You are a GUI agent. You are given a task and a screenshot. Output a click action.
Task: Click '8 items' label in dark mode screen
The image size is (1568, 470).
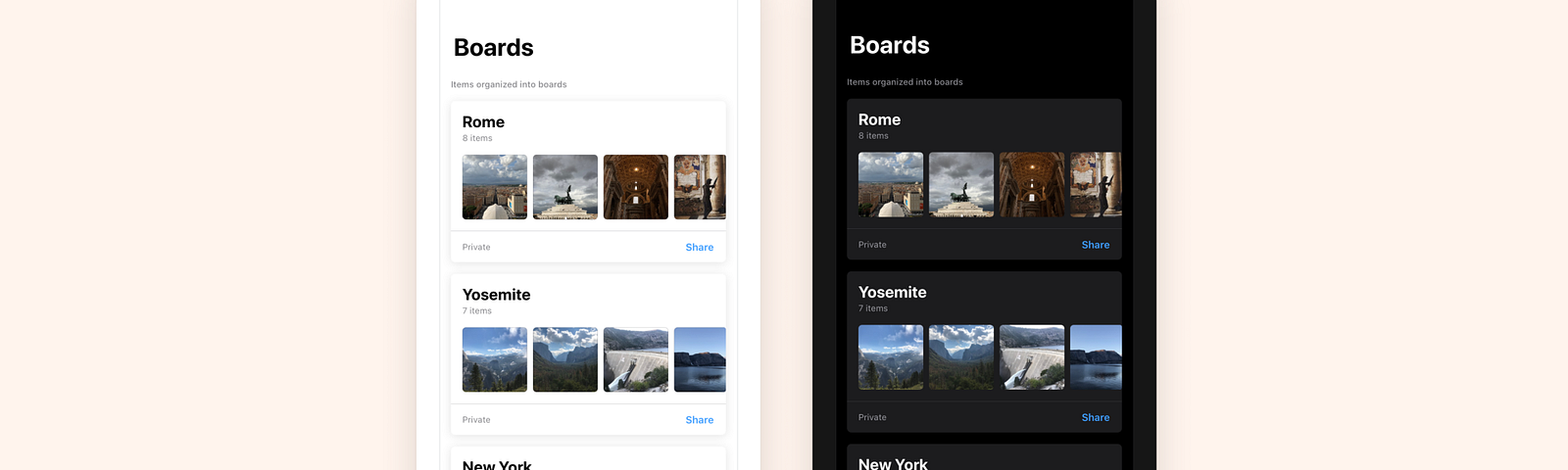[x=873, y=136]
